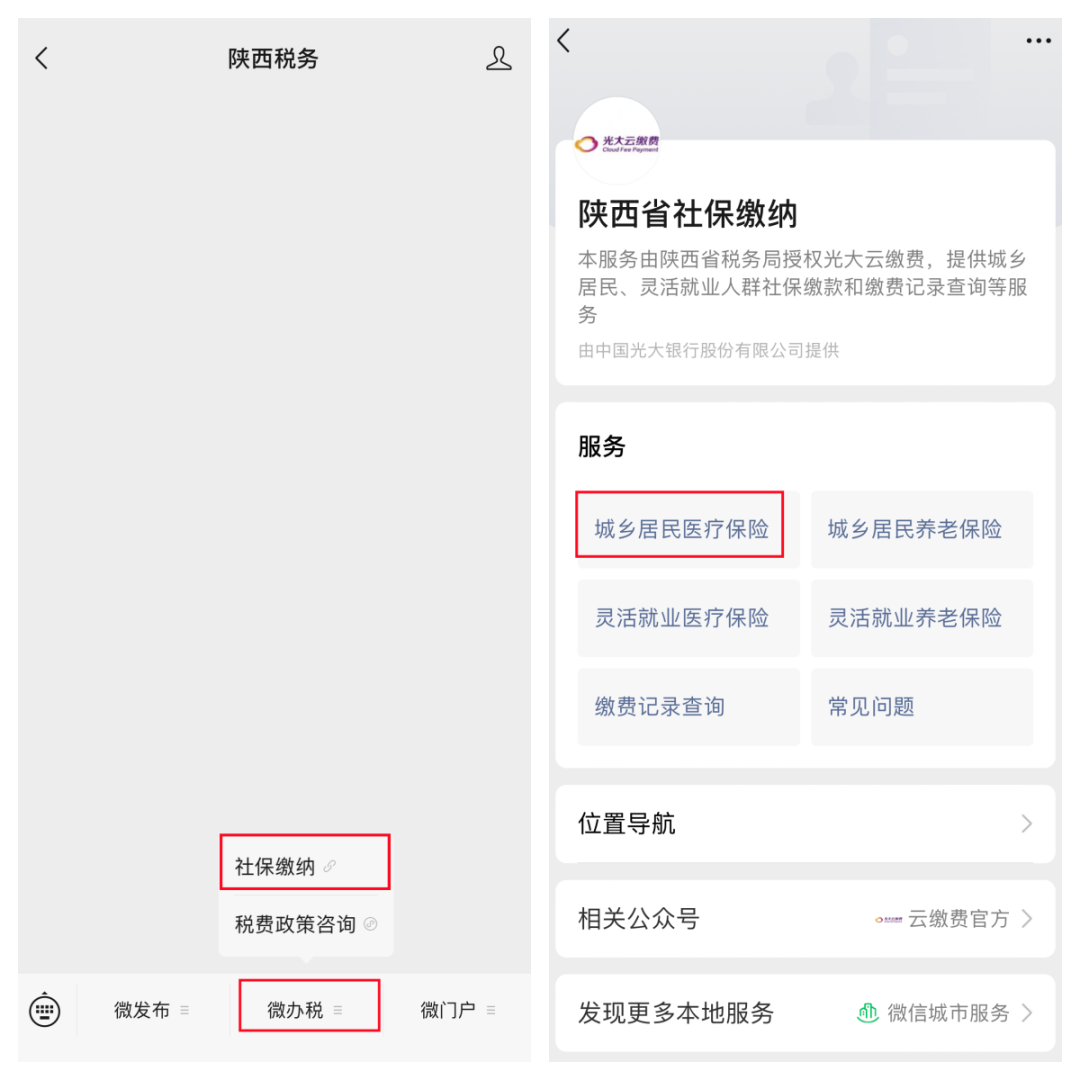Open the 陕西税务 account profile icon
Viewport: 1080px width, 1080px height.
(499, 59)
